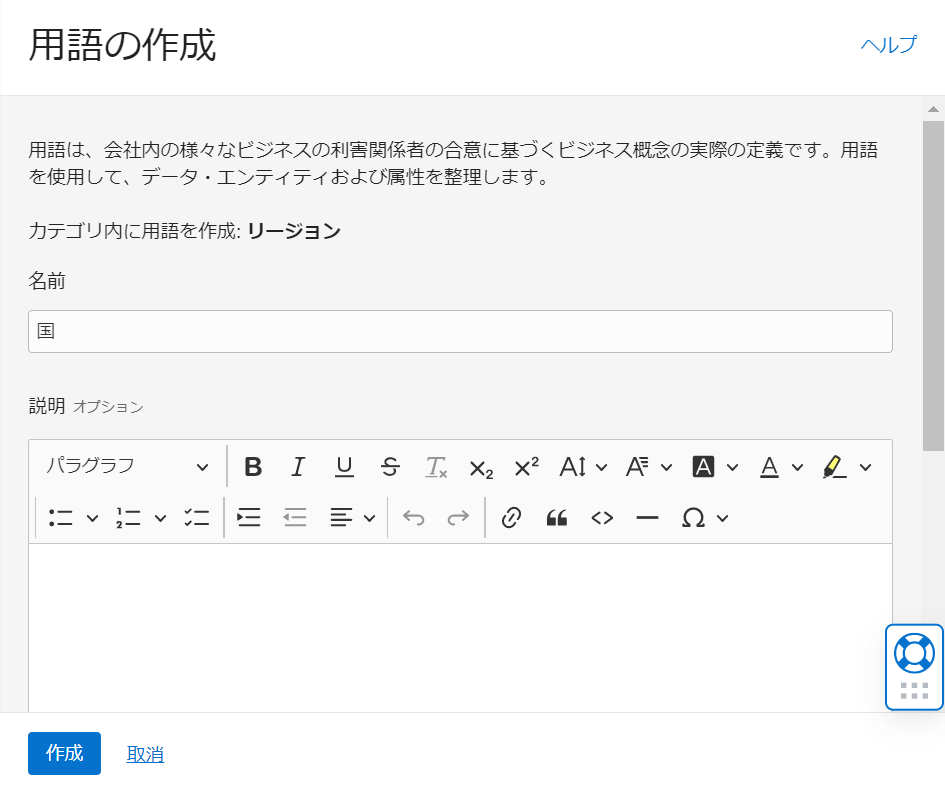Viewport: 945px width, 792px height.
Task: Toggle underline formatting
Action: (344, 467)
